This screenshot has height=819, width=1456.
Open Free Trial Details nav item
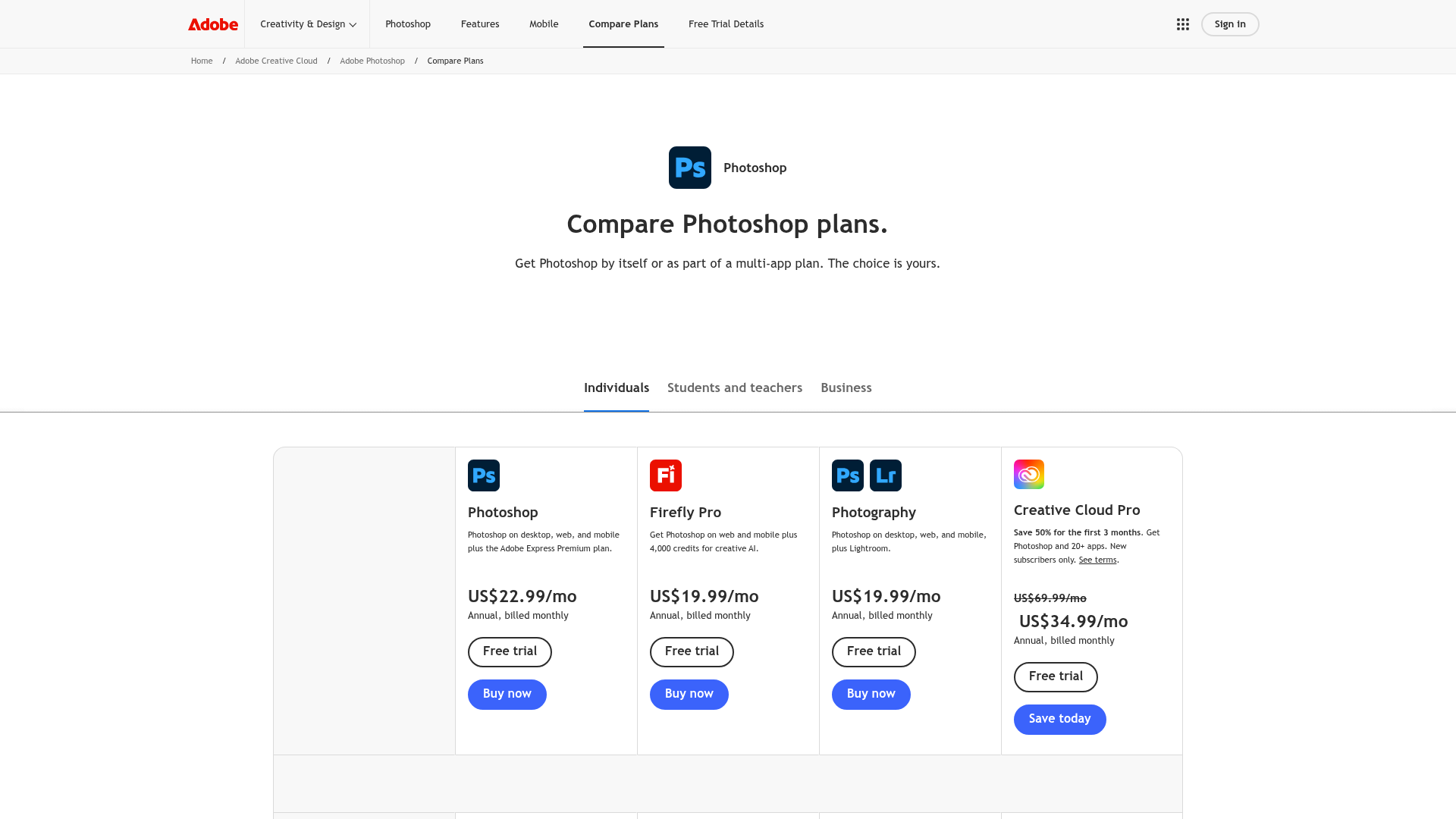tap(726, 24)
